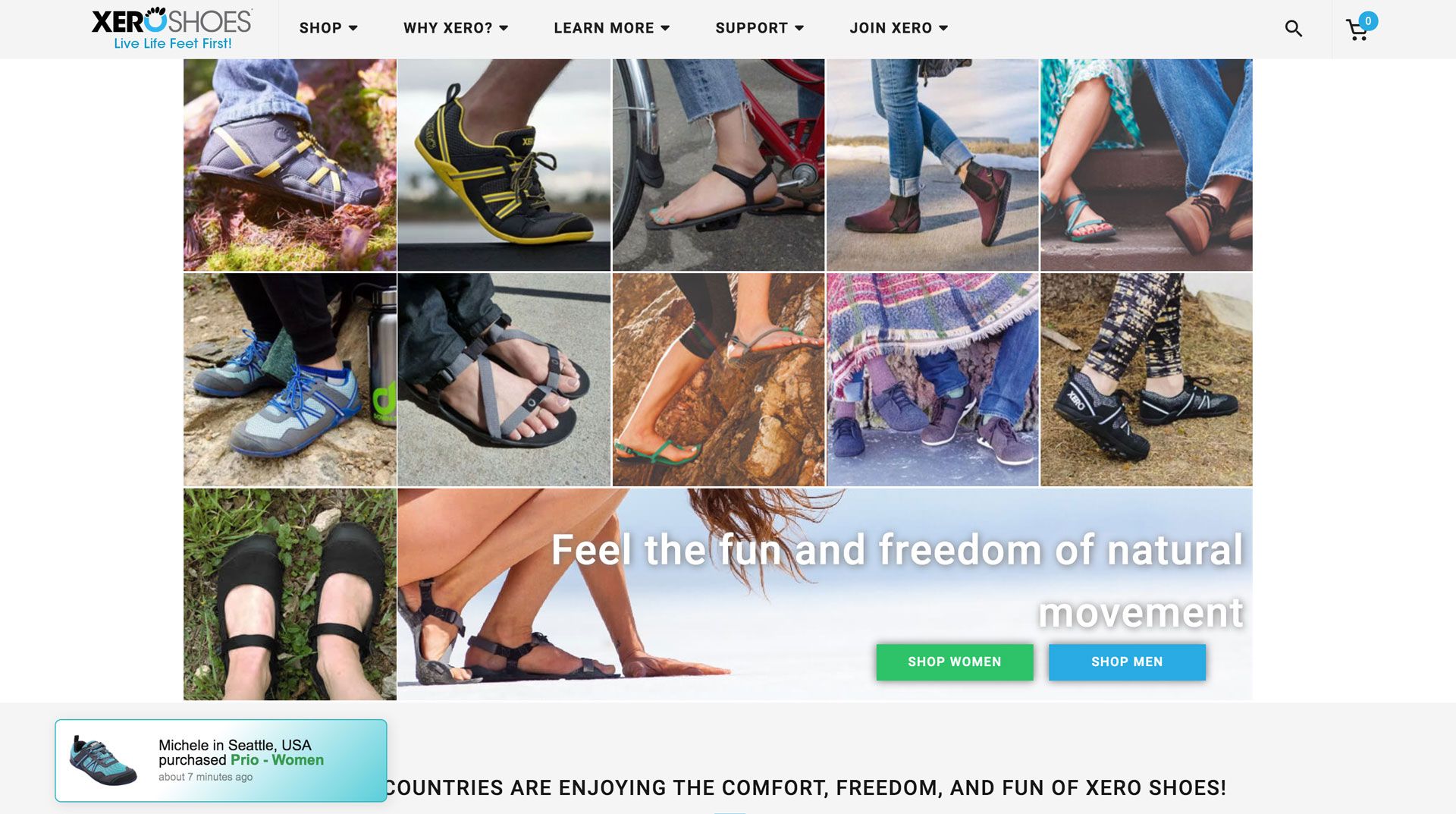Click the Prio shoe image in purchase popup
The height and width of the screenshot is (814, 1456).
103,760
